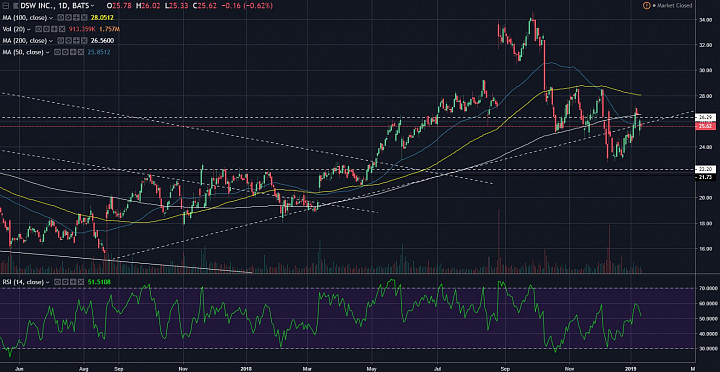This screenshot has height=372, width=720.
Task: Expand the MA (100, close) options chevron
Action: click(51, 18)
